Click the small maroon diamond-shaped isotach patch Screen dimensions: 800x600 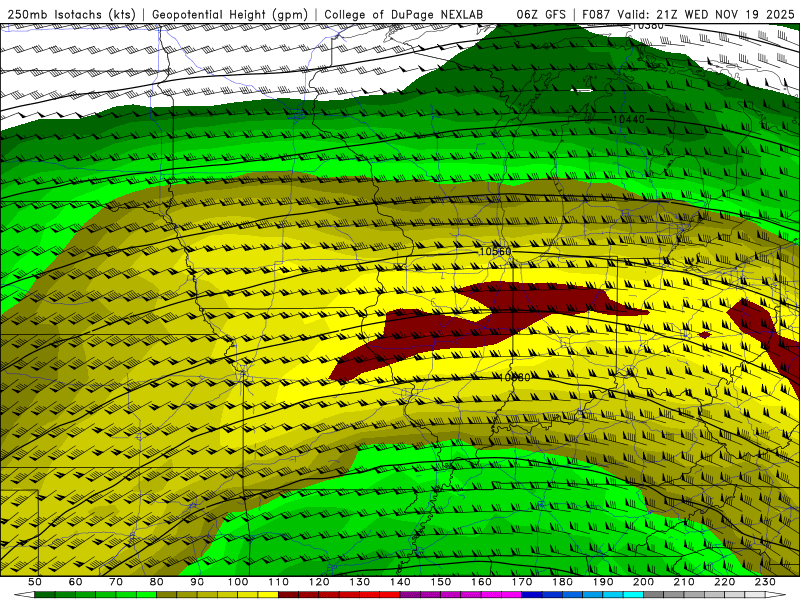coord(704,335)
